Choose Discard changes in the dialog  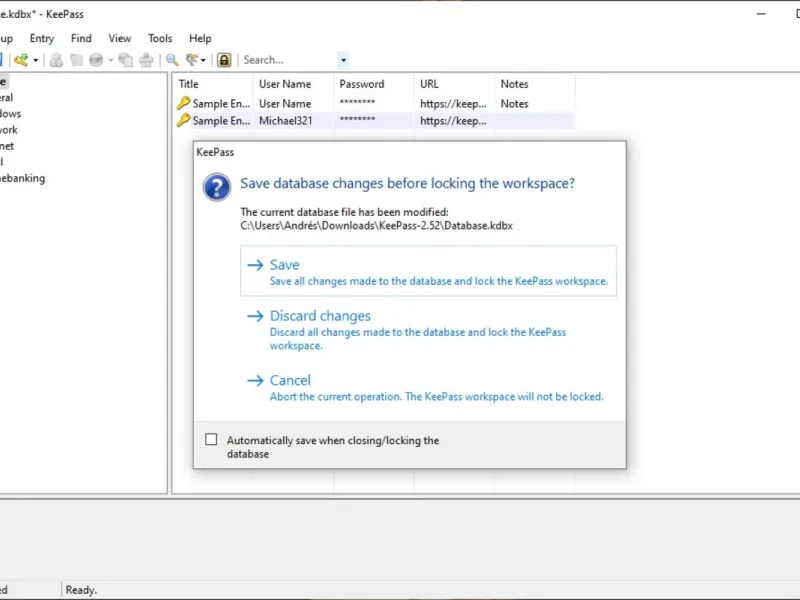[320, 316]
